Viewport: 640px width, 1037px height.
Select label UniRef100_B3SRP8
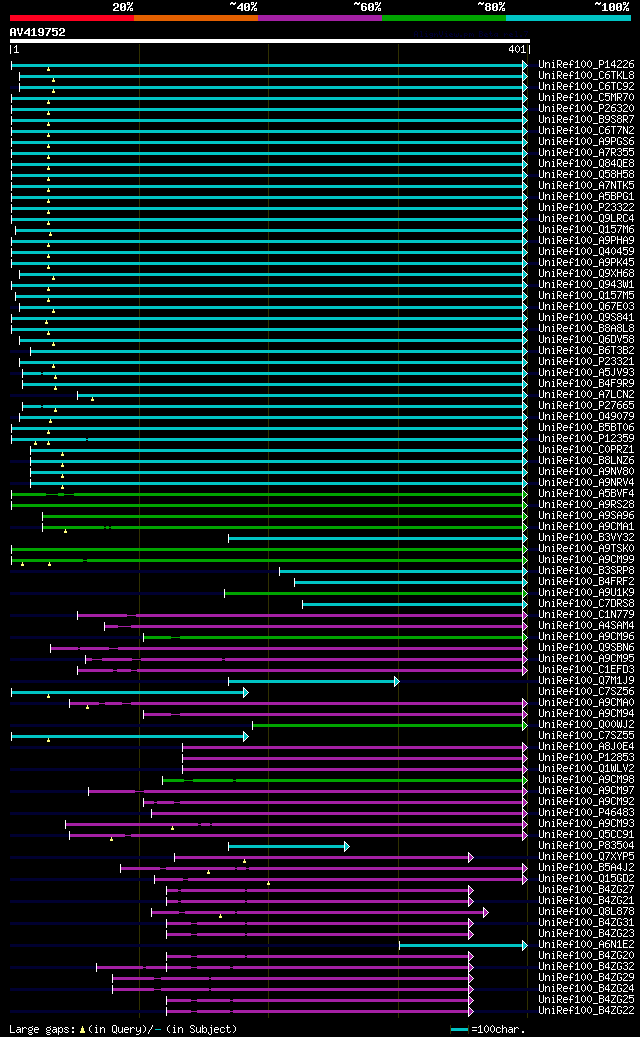(x=586, y=570)
